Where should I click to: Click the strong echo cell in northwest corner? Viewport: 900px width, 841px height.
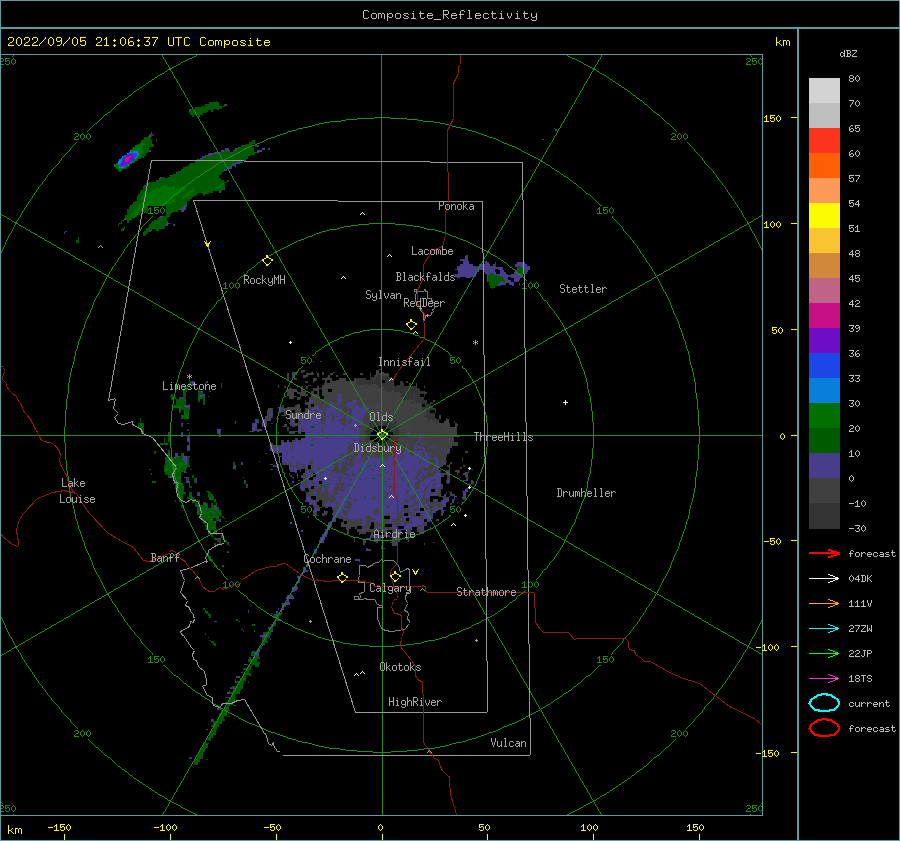(x=127, y=159)
